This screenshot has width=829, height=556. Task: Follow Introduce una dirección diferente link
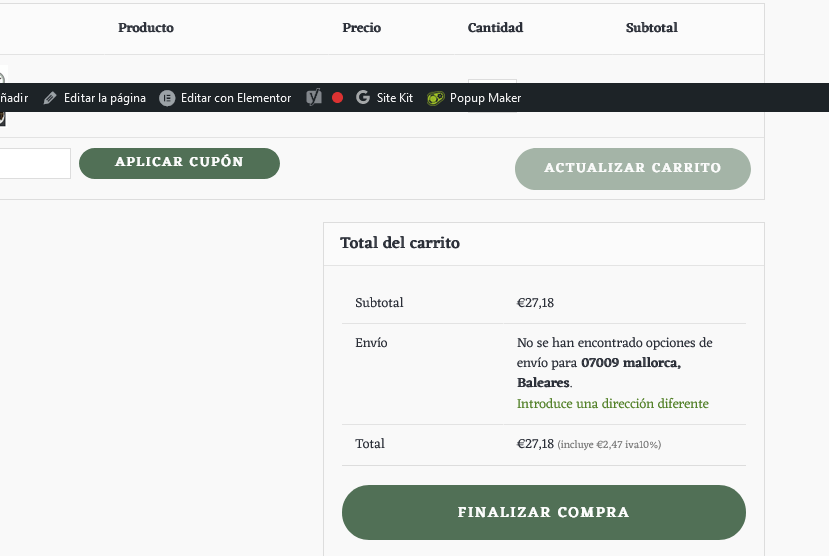[613, 404]
